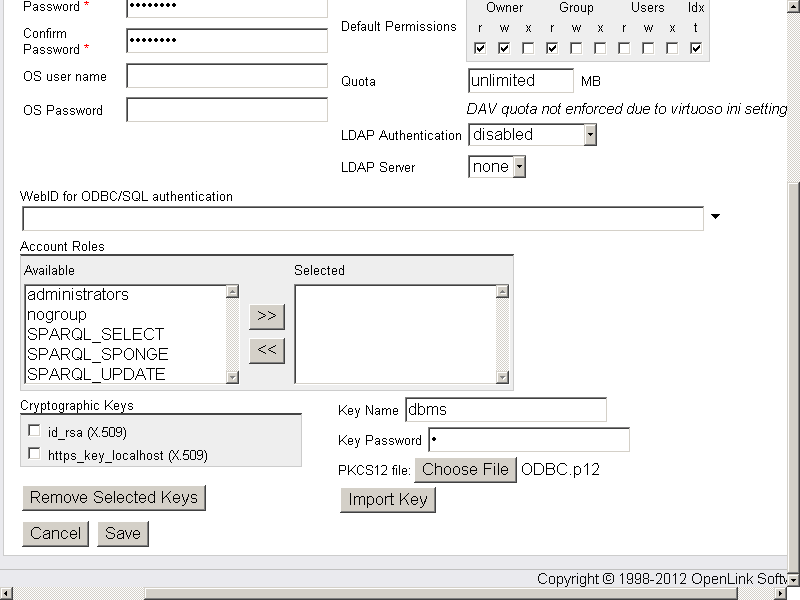Select SPARQL_UPDATE in Available roles
This screenshot has height=600, width=800.
(96, 374)
